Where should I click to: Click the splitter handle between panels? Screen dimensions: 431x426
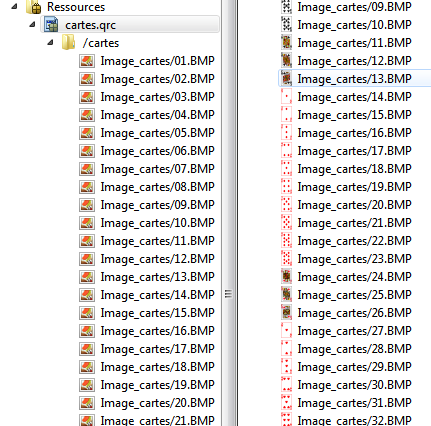pos(228,294)
